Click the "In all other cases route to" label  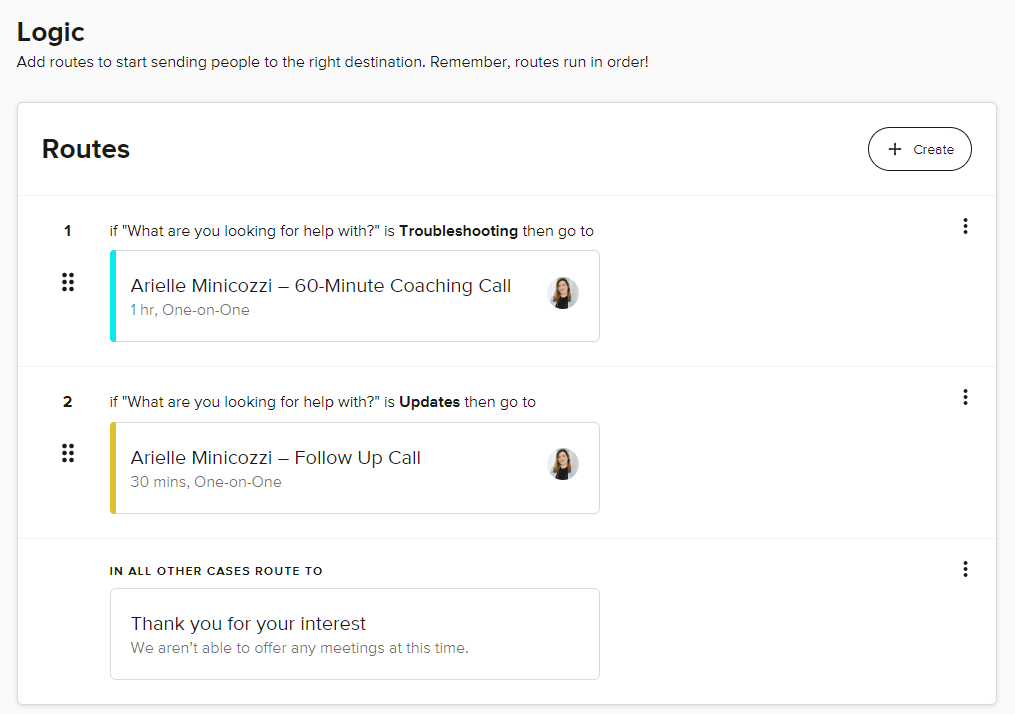(216, 571)
